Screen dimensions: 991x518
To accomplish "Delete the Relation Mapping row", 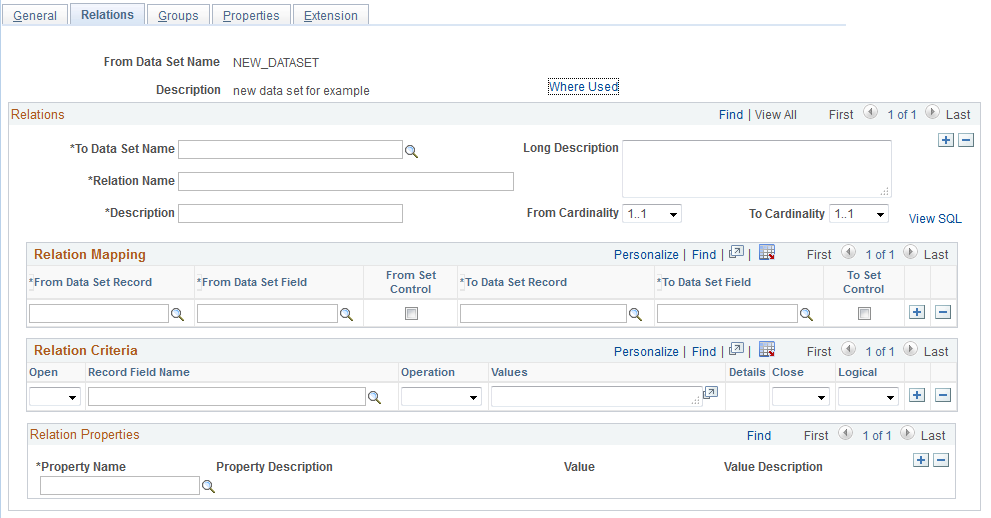I will coord(943,312).
